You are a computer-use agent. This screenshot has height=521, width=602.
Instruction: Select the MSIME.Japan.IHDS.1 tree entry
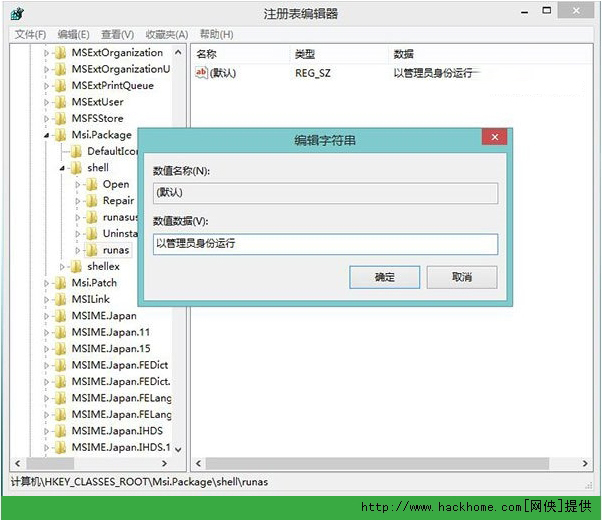(121, 448)
